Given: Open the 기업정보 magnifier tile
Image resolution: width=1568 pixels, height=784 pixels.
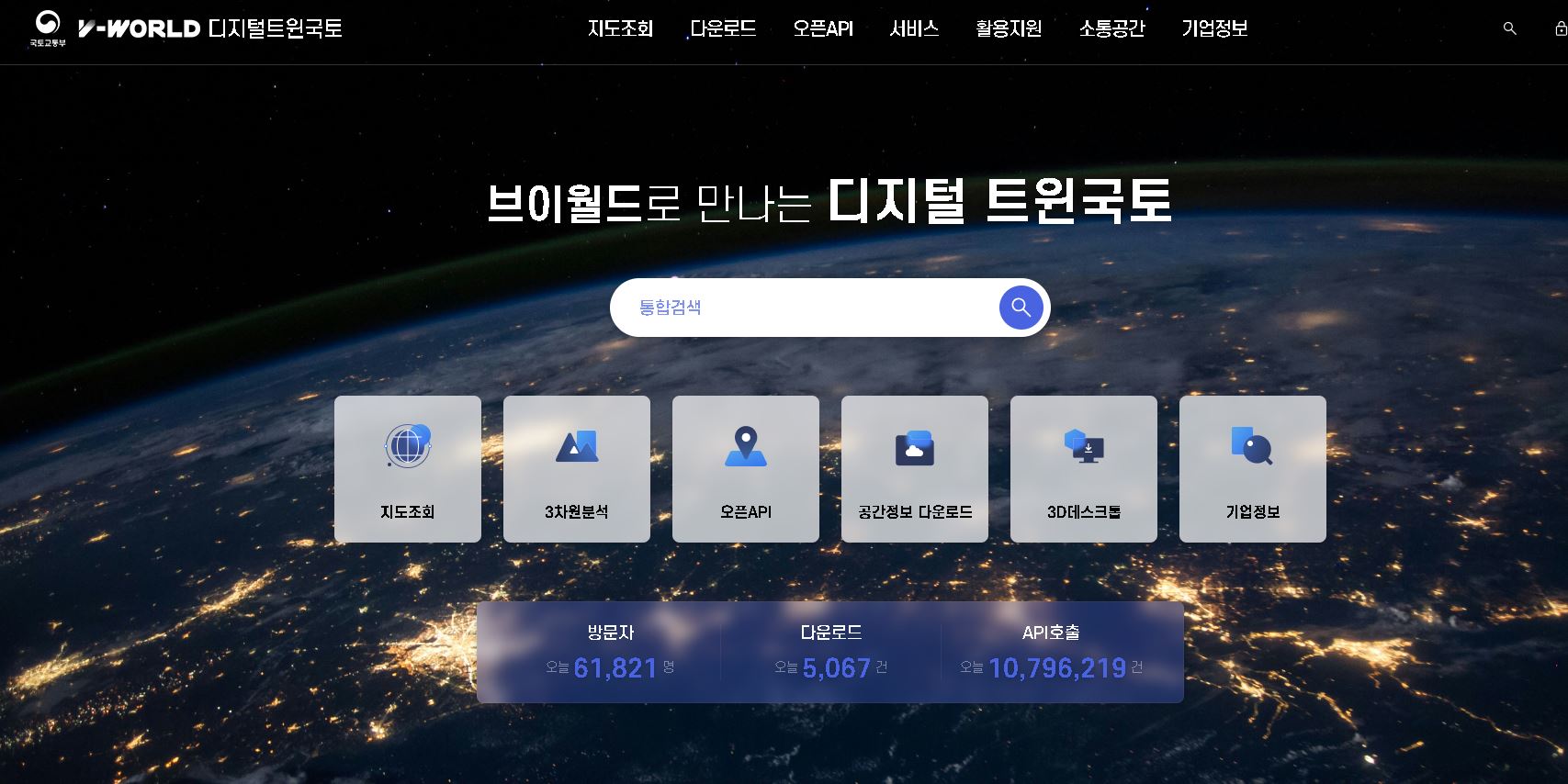Looking at the screenshot, I should 1253,469.
